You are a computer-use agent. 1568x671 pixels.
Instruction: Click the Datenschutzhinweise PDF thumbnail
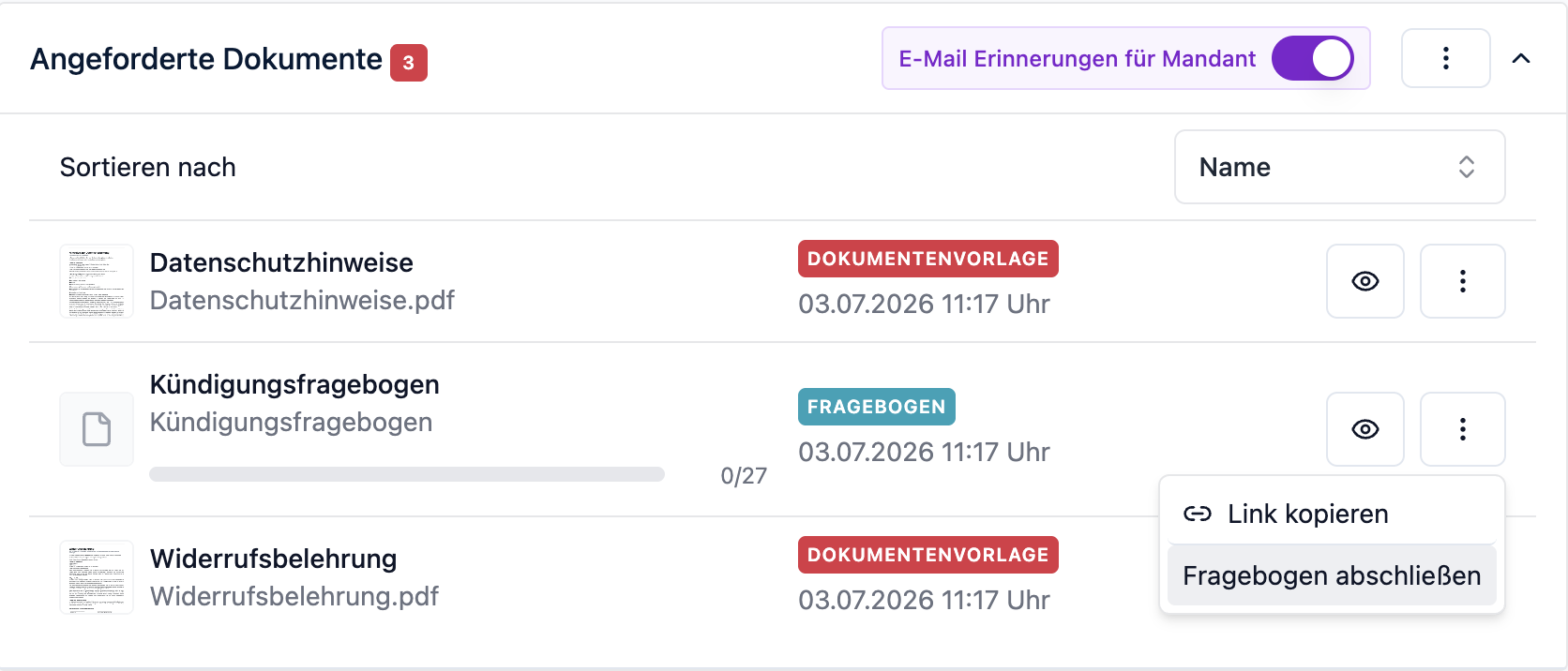(97, 281)
